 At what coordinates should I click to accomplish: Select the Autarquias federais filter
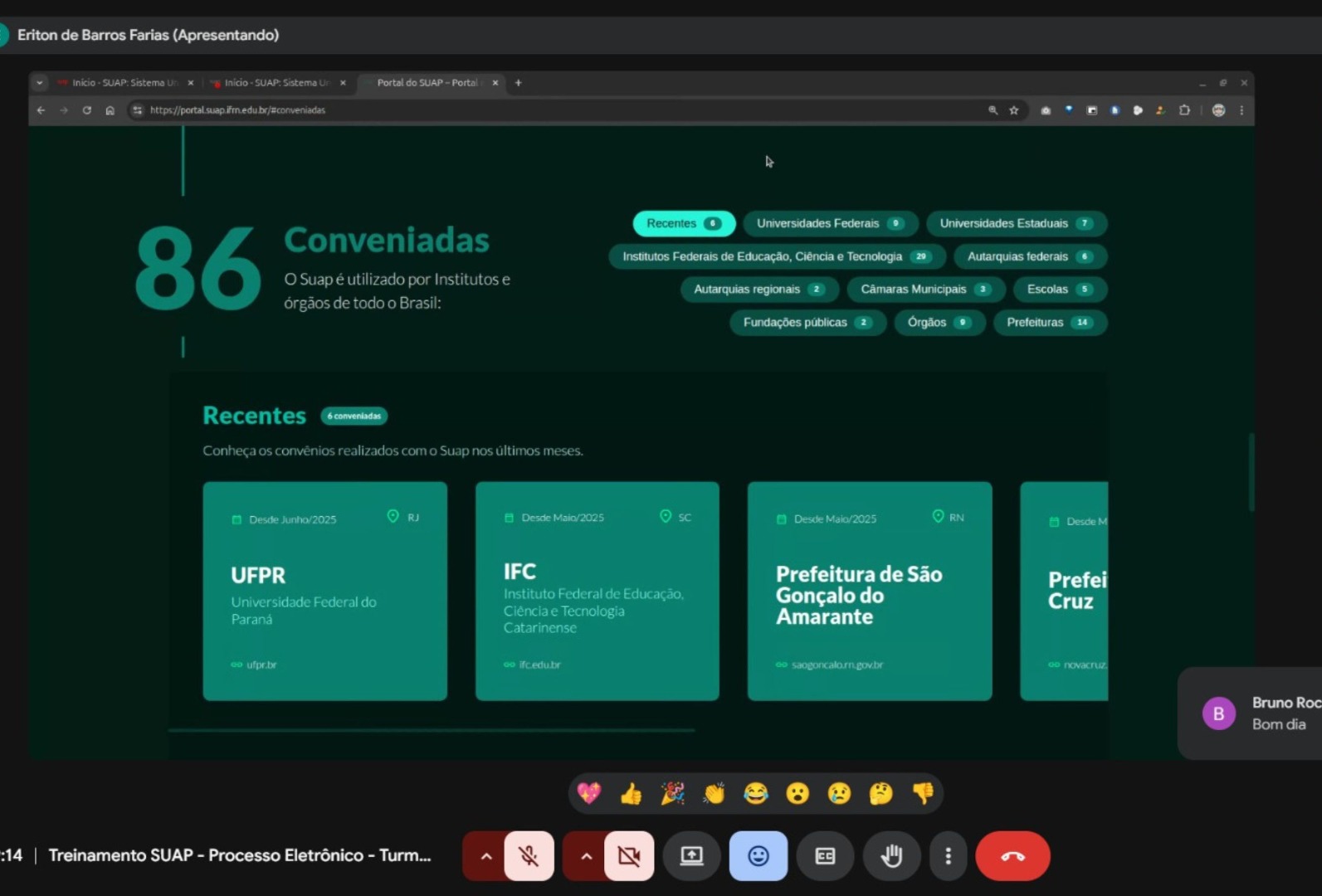[1031, 256]
